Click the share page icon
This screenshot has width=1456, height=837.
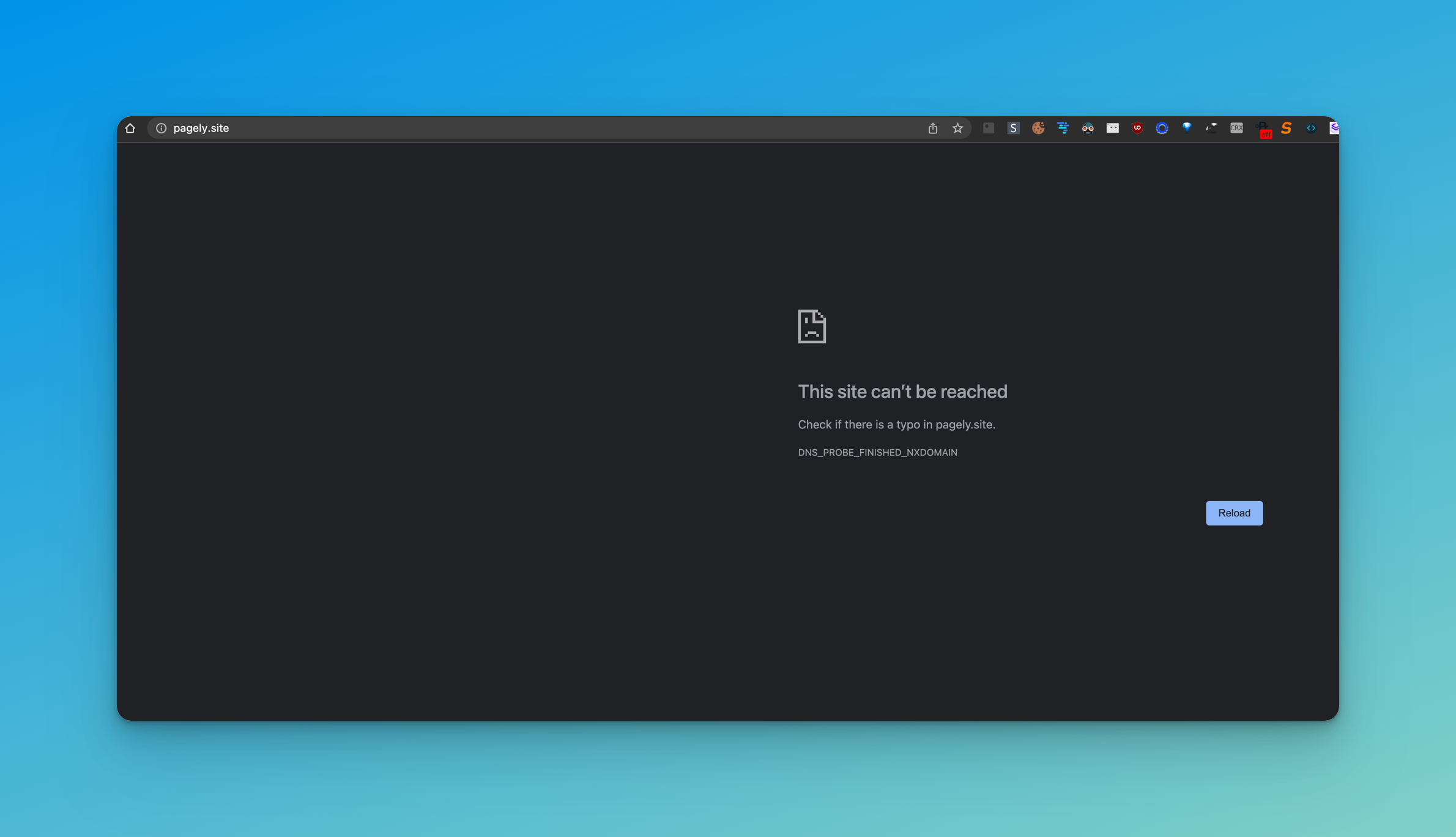(932, 128)
